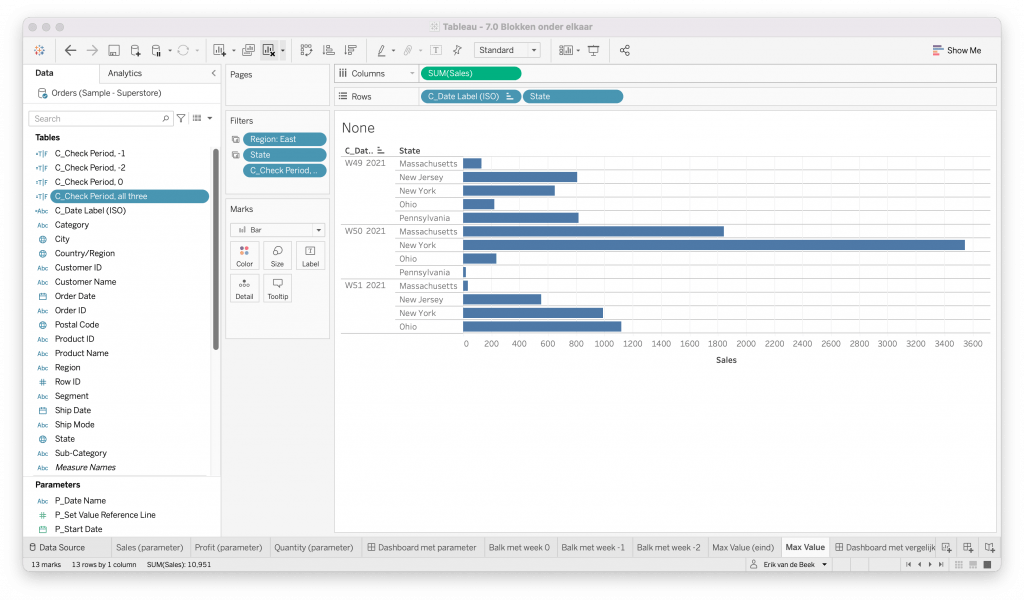Click the Show Me button

(956, 50)
